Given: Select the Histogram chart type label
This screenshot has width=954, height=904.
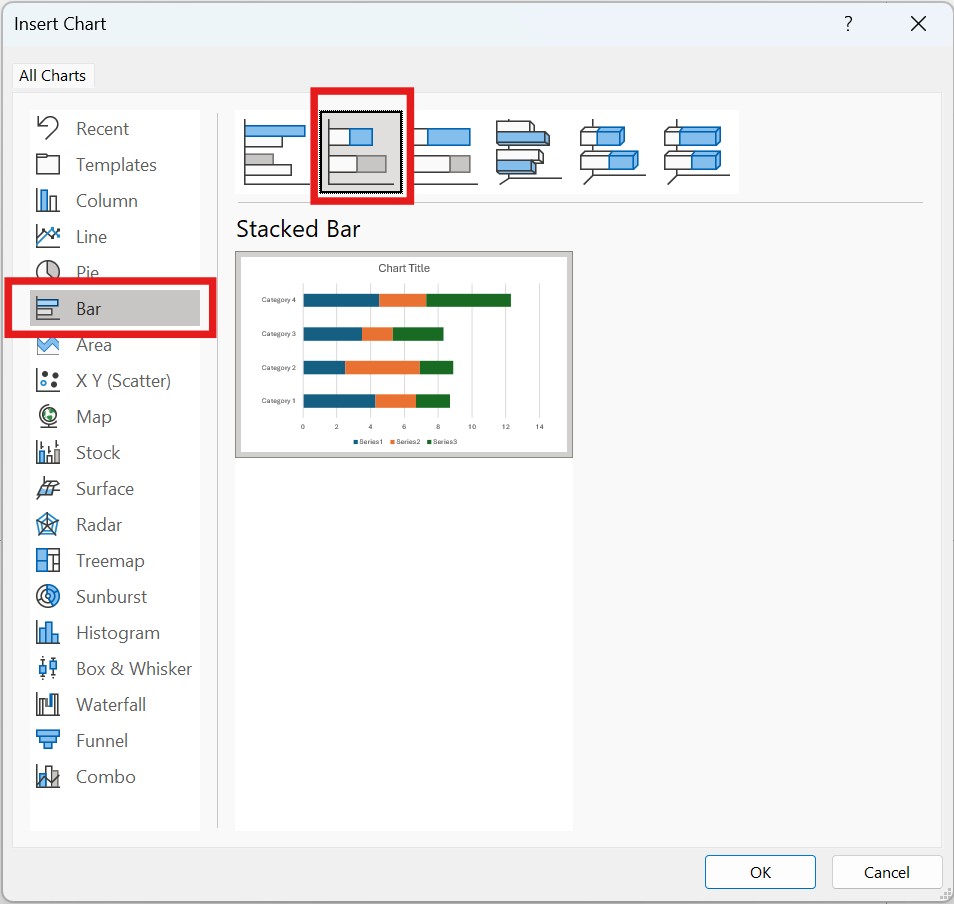Looking at the screenshot, I should [118, 633].
